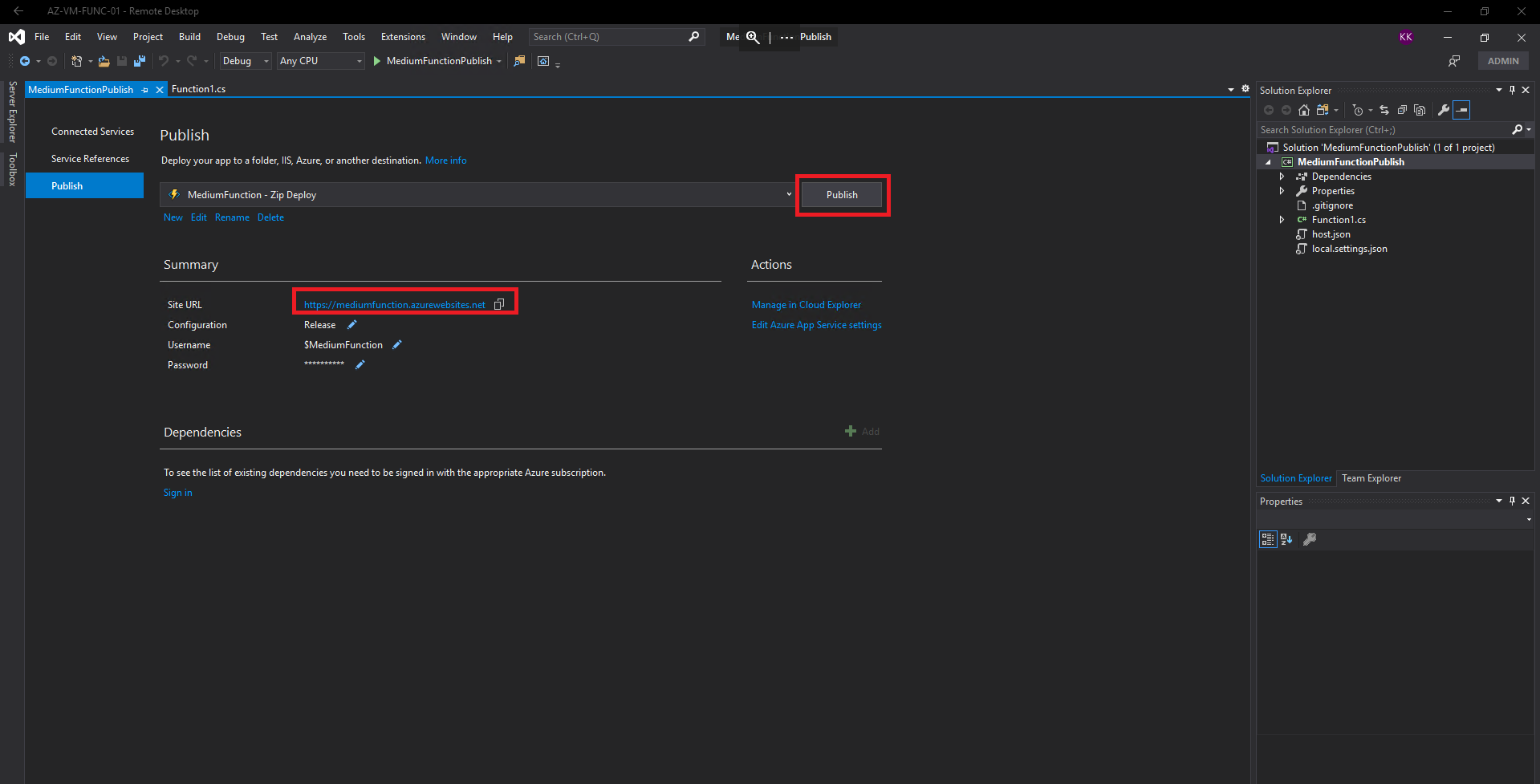Open the Edit Azure App Service settings link
1540x784 pixels.
tap(816, 325)
